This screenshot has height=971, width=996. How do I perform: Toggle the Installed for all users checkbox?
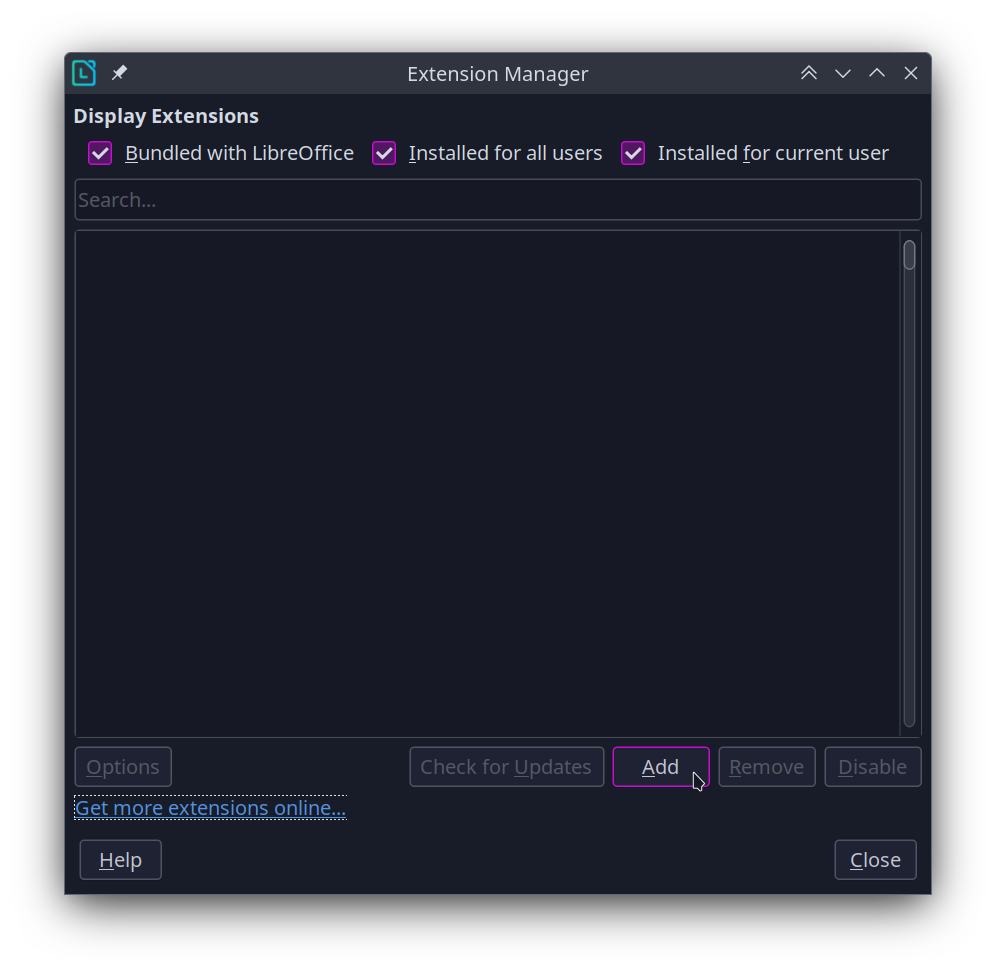click(384, 153)
